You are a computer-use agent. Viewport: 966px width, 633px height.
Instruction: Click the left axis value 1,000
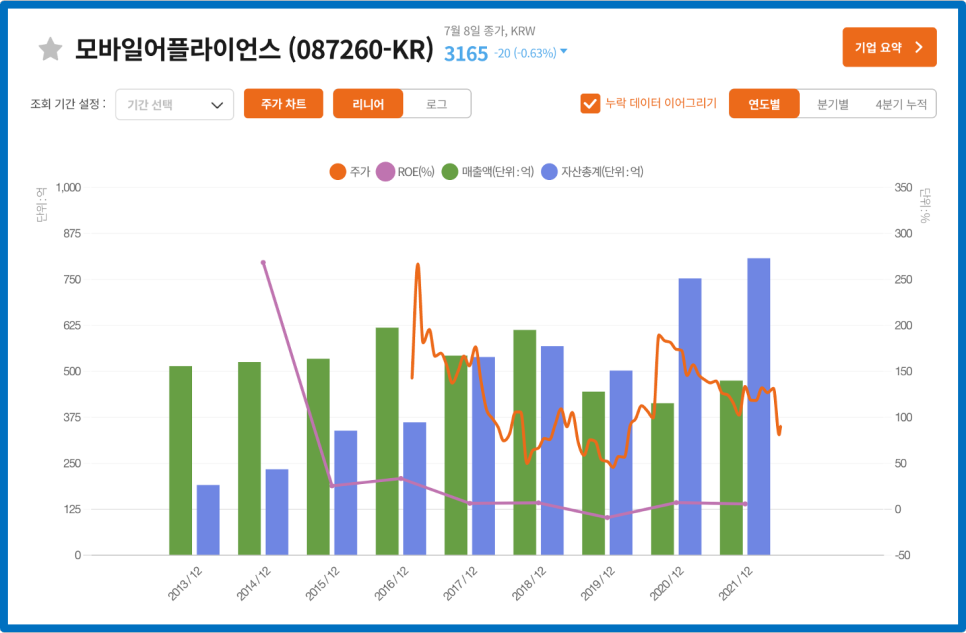(68, 187)
